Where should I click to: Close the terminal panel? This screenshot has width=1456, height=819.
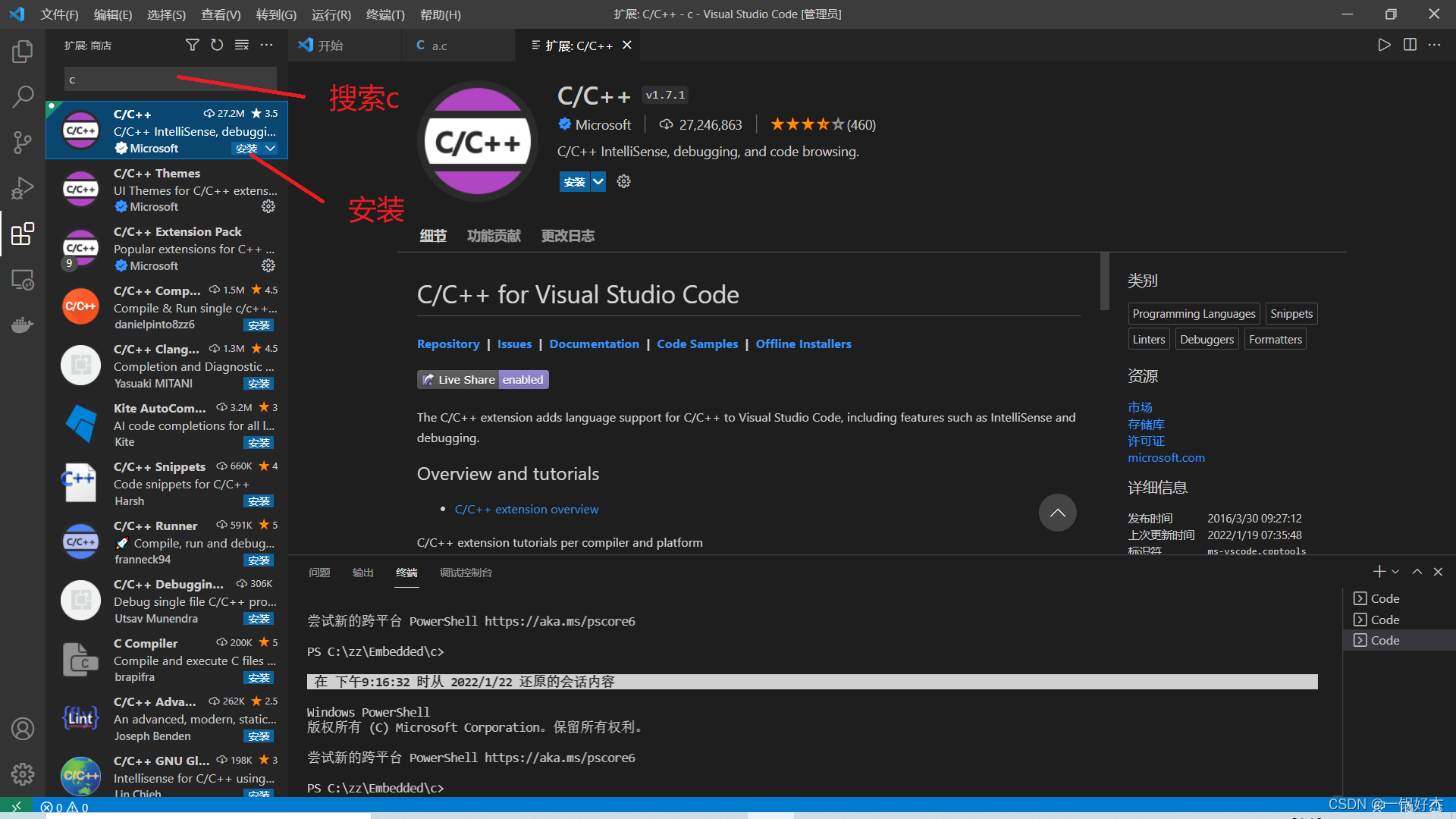coord(1438,572)
